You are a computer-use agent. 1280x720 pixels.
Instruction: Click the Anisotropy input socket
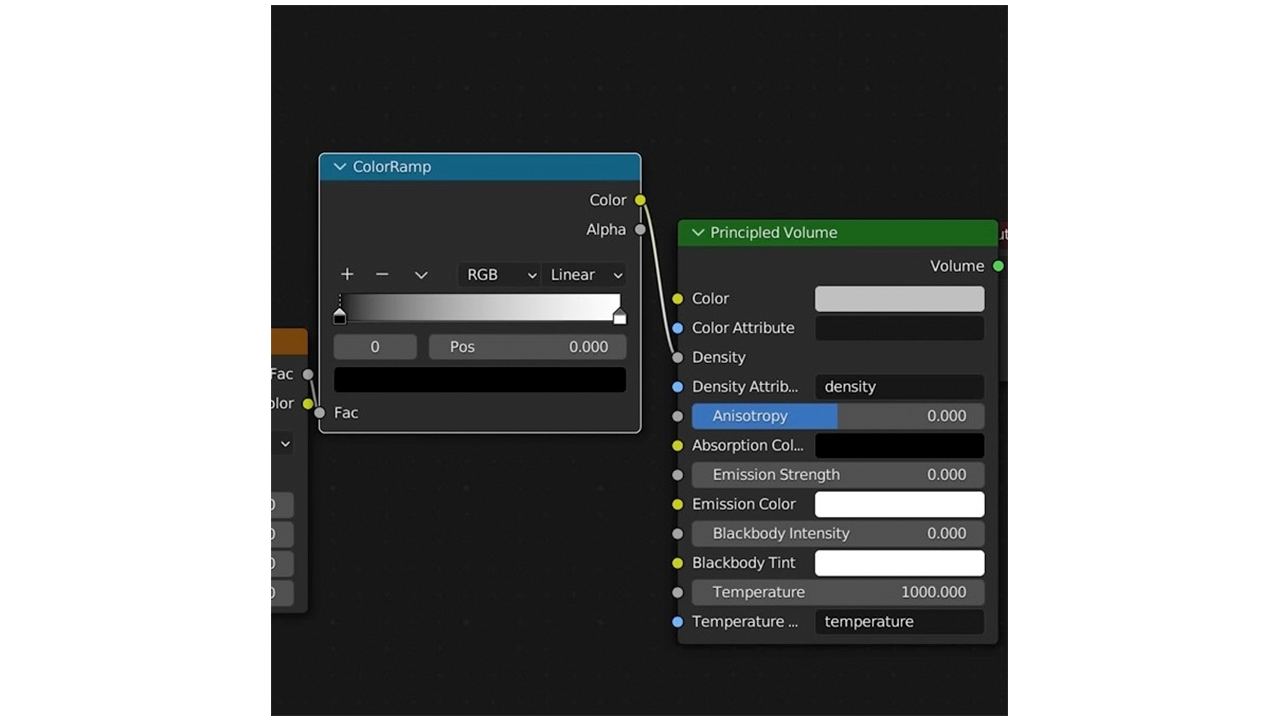[x=678, y=416]
